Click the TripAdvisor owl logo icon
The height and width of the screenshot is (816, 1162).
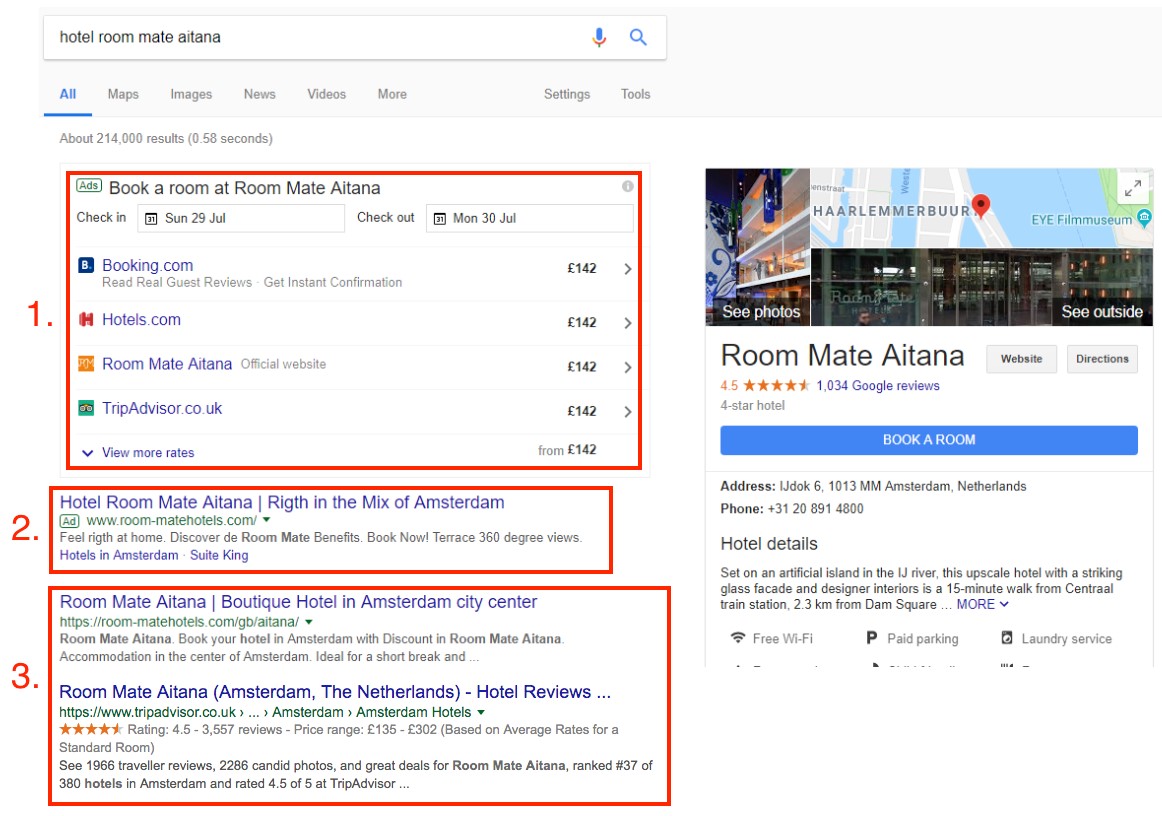pos(86,408)
